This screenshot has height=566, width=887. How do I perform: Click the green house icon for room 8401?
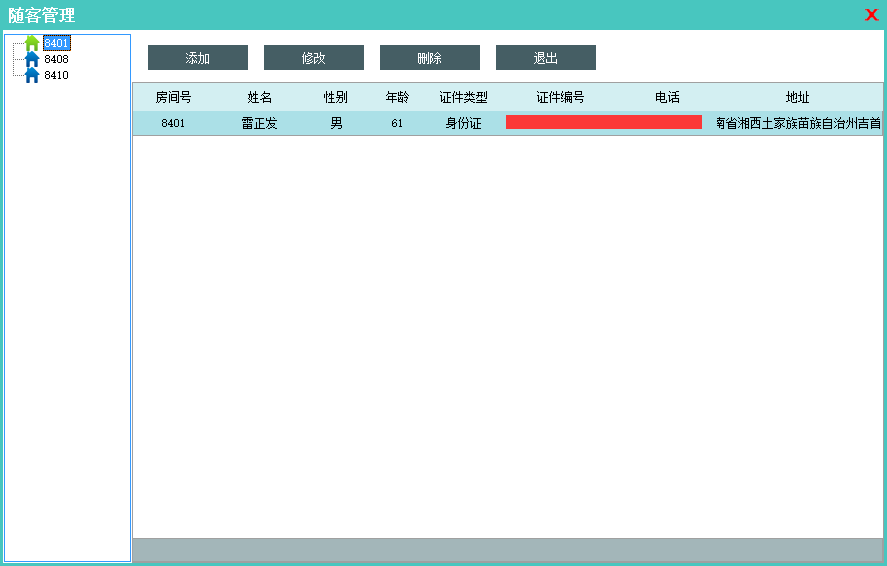(32, 43)
